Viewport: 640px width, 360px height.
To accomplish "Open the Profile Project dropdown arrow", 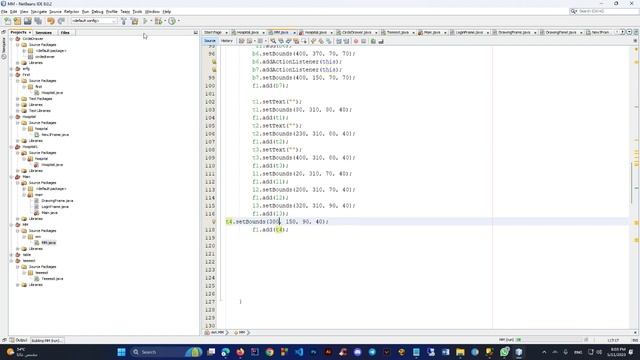I will point(178,21).
